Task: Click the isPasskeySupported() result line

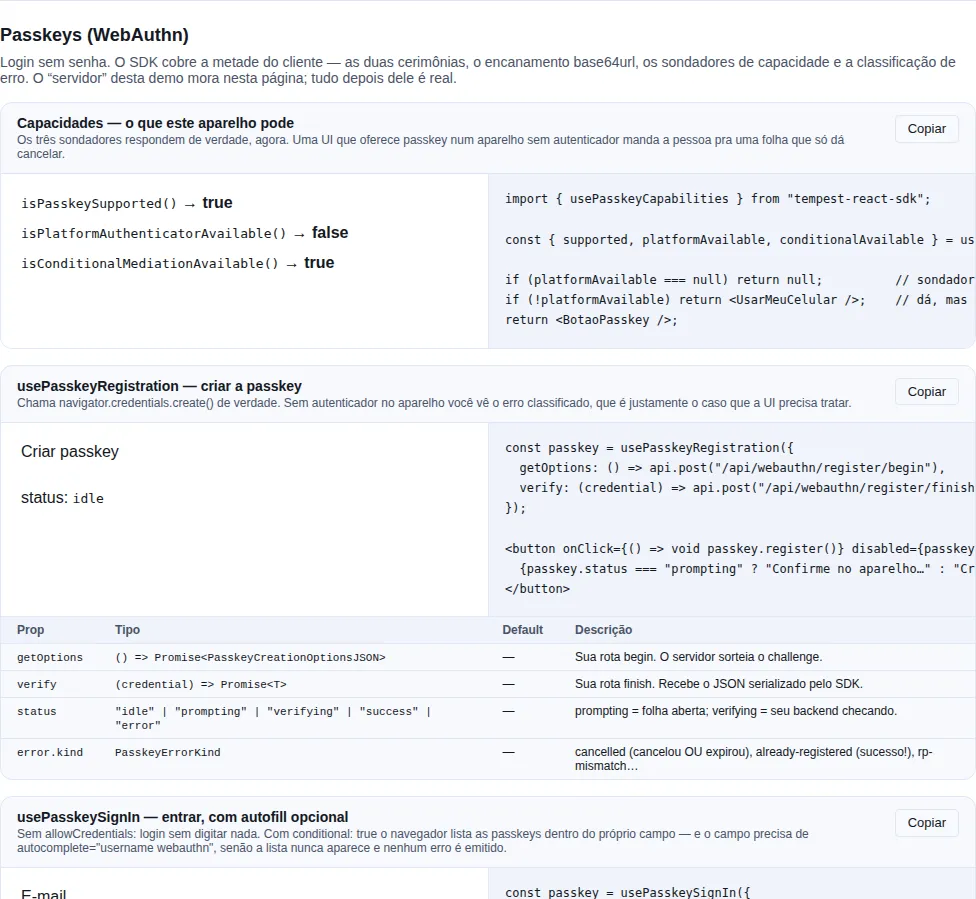Action: click(127, 203)
